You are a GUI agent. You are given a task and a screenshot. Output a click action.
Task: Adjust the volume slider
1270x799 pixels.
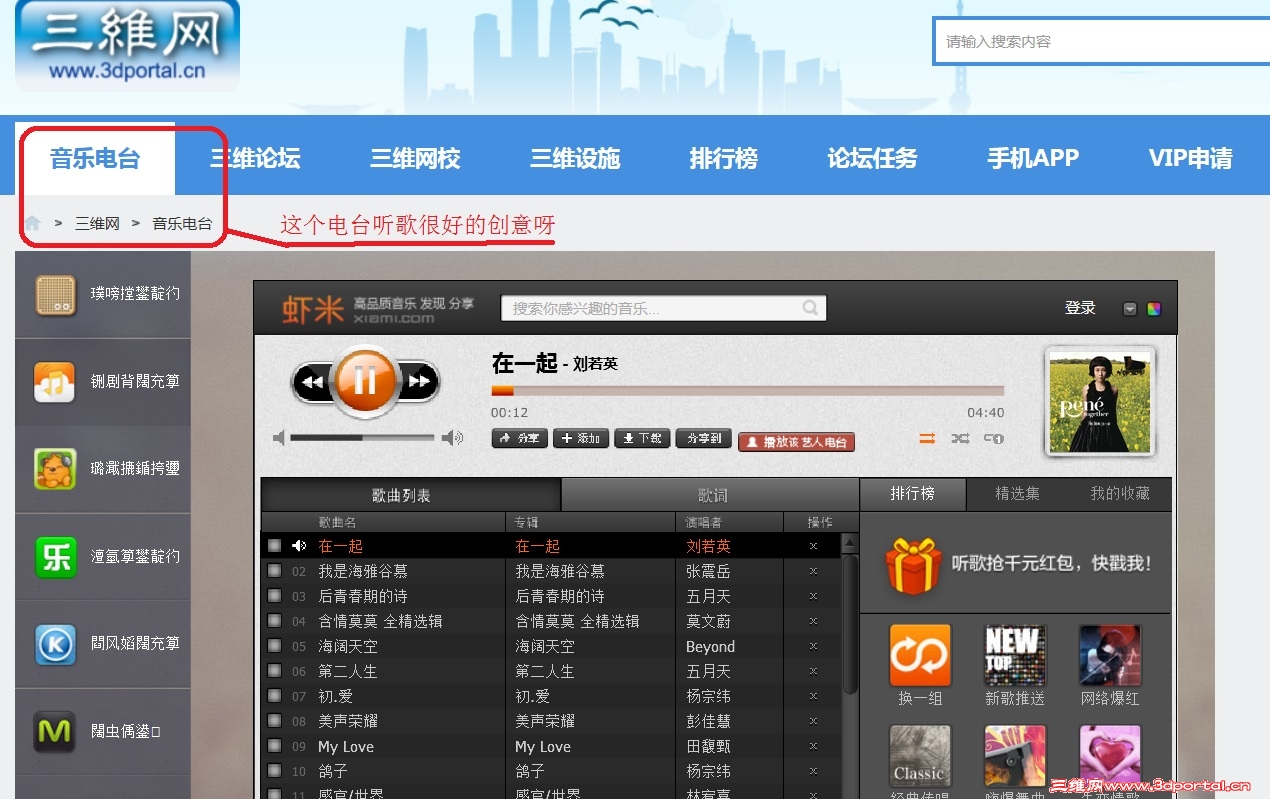(362, 437)
